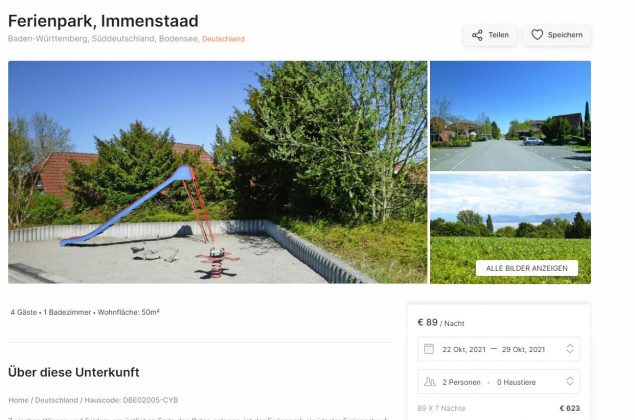Click ALLE BILDER ANZEIGEN button

coord(526,268)
